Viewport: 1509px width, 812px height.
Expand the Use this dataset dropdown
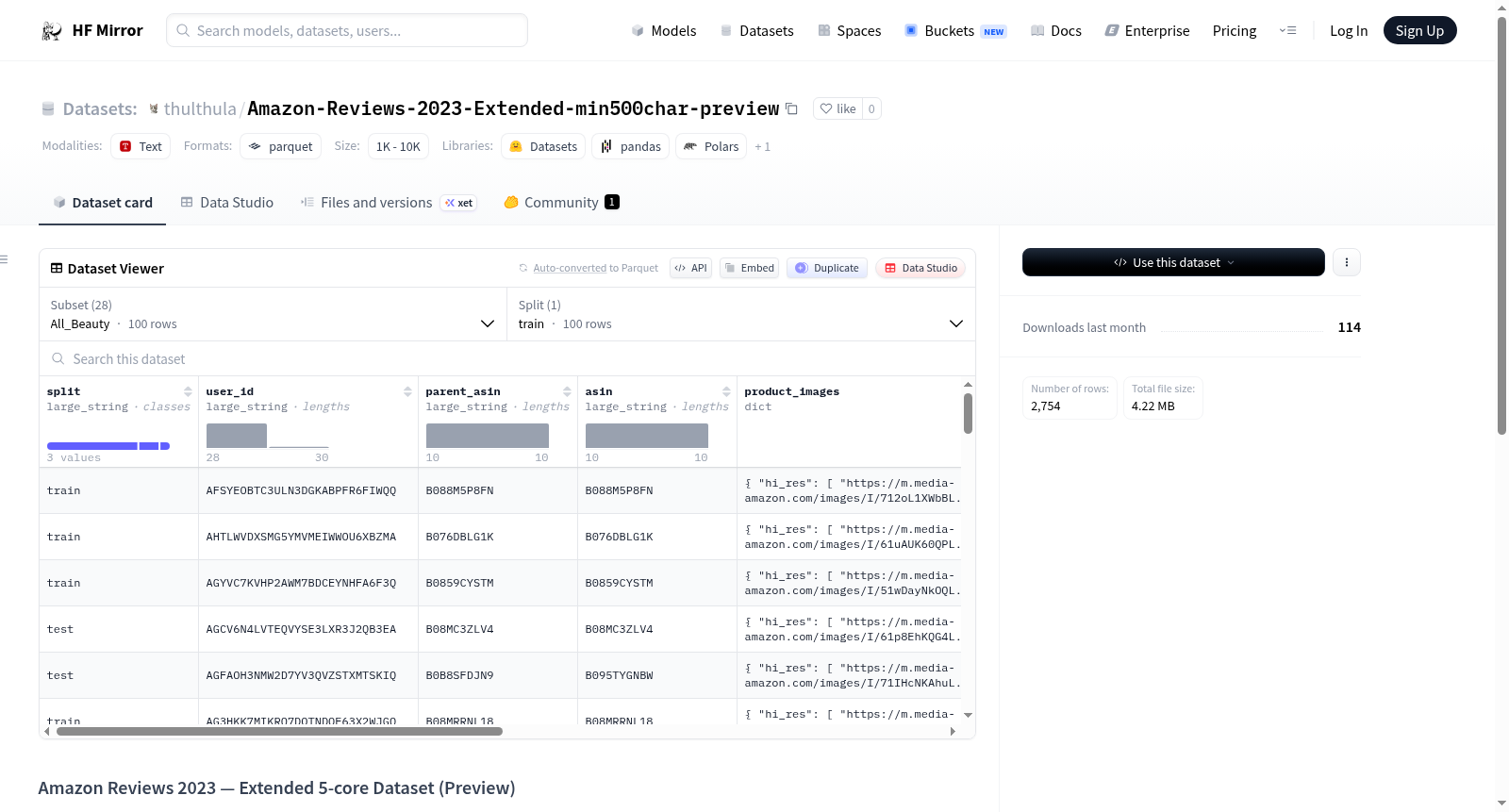pos(1173,262)
